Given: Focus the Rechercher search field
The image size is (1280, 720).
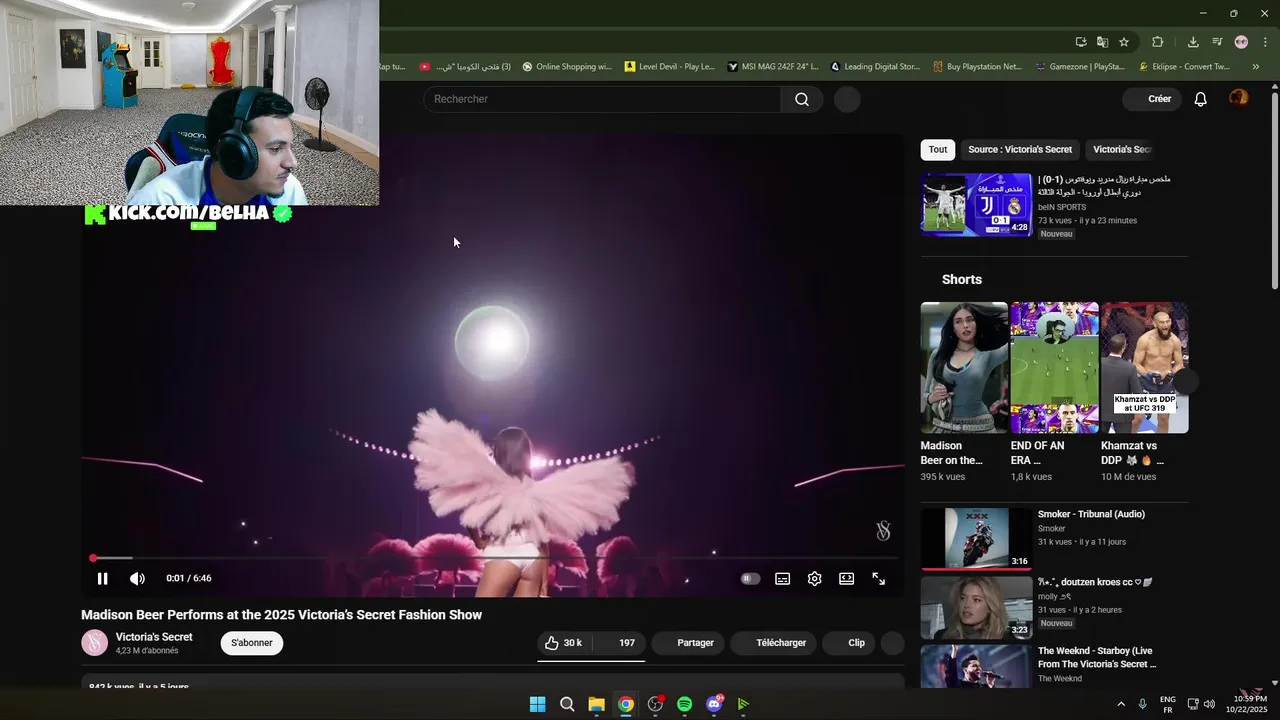Looking at the screenshot, I should point(602,99).
